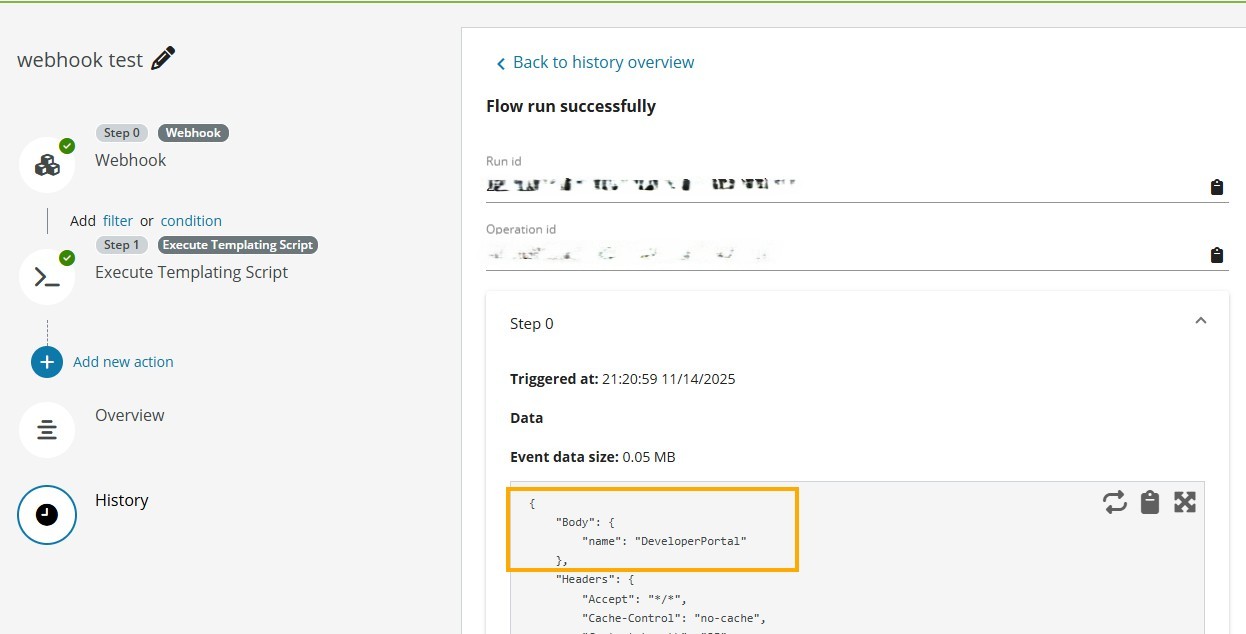Click the pencil icon beside webhook test
Screen dimensions: 1246x634
tap(163, 59)
